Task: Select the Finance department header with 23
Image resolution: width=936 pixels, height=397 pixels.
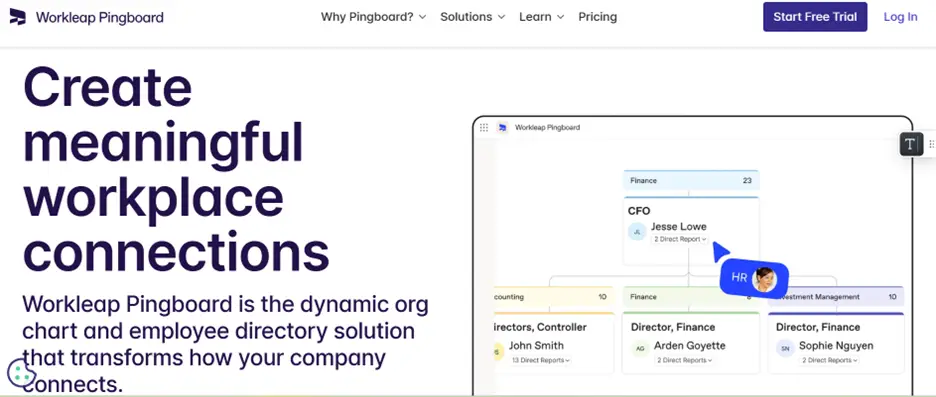Action: [x=691, y=180]
